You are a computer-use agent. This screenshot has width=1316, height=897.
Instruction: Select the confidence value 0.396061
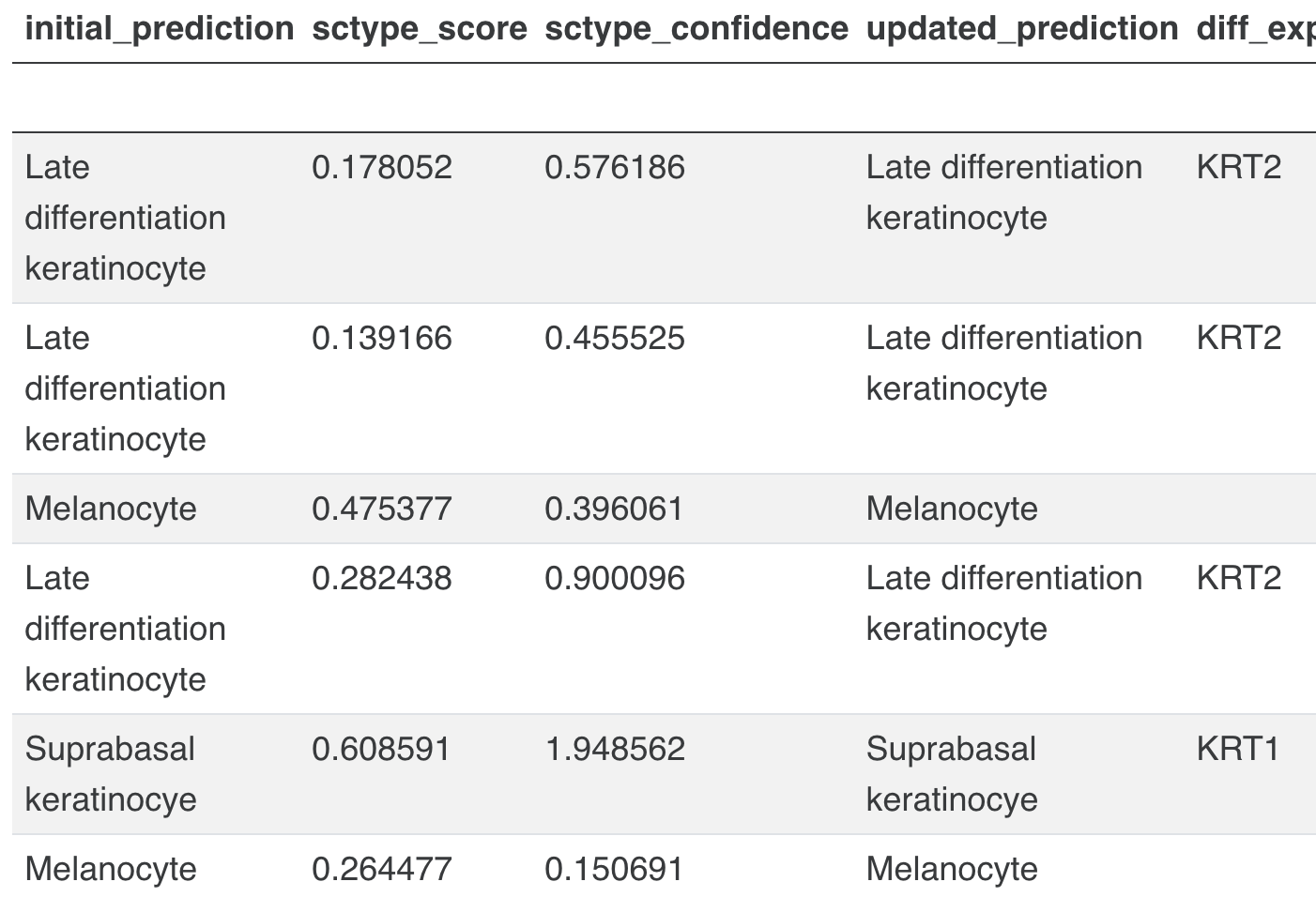tap(615, 509)
